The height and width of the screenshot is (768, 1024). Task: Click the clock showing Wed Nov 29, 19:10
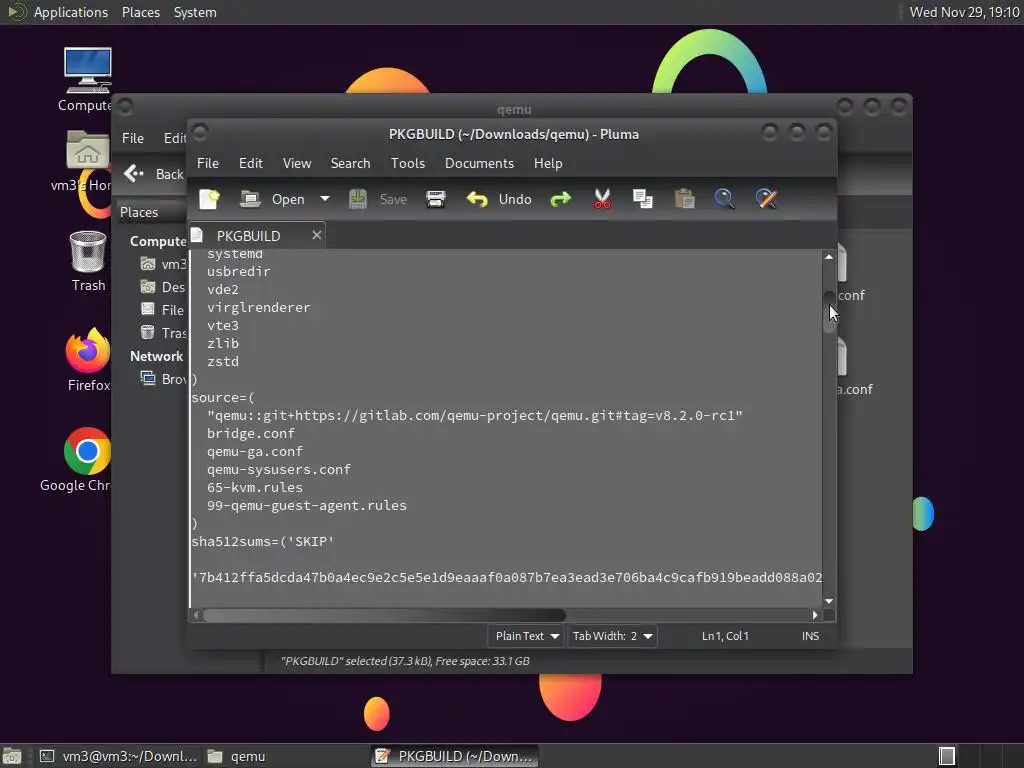[965, 12]
